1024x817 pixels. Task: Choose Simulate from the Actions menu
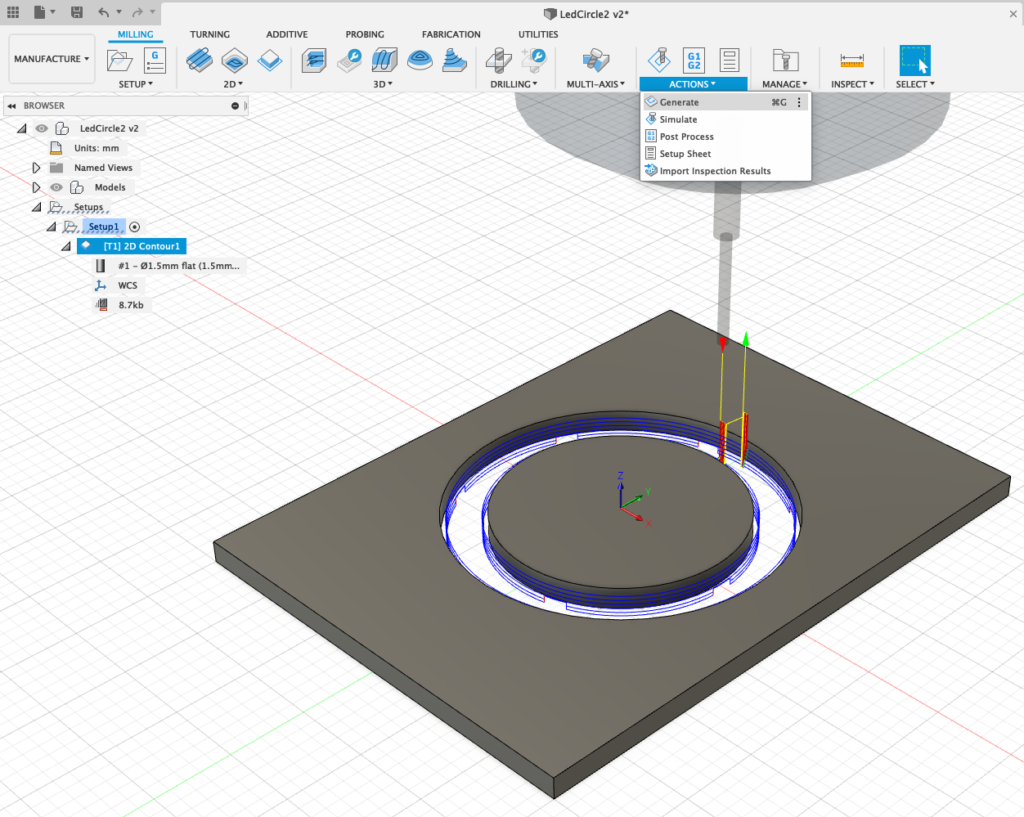[x=725, y=120]
